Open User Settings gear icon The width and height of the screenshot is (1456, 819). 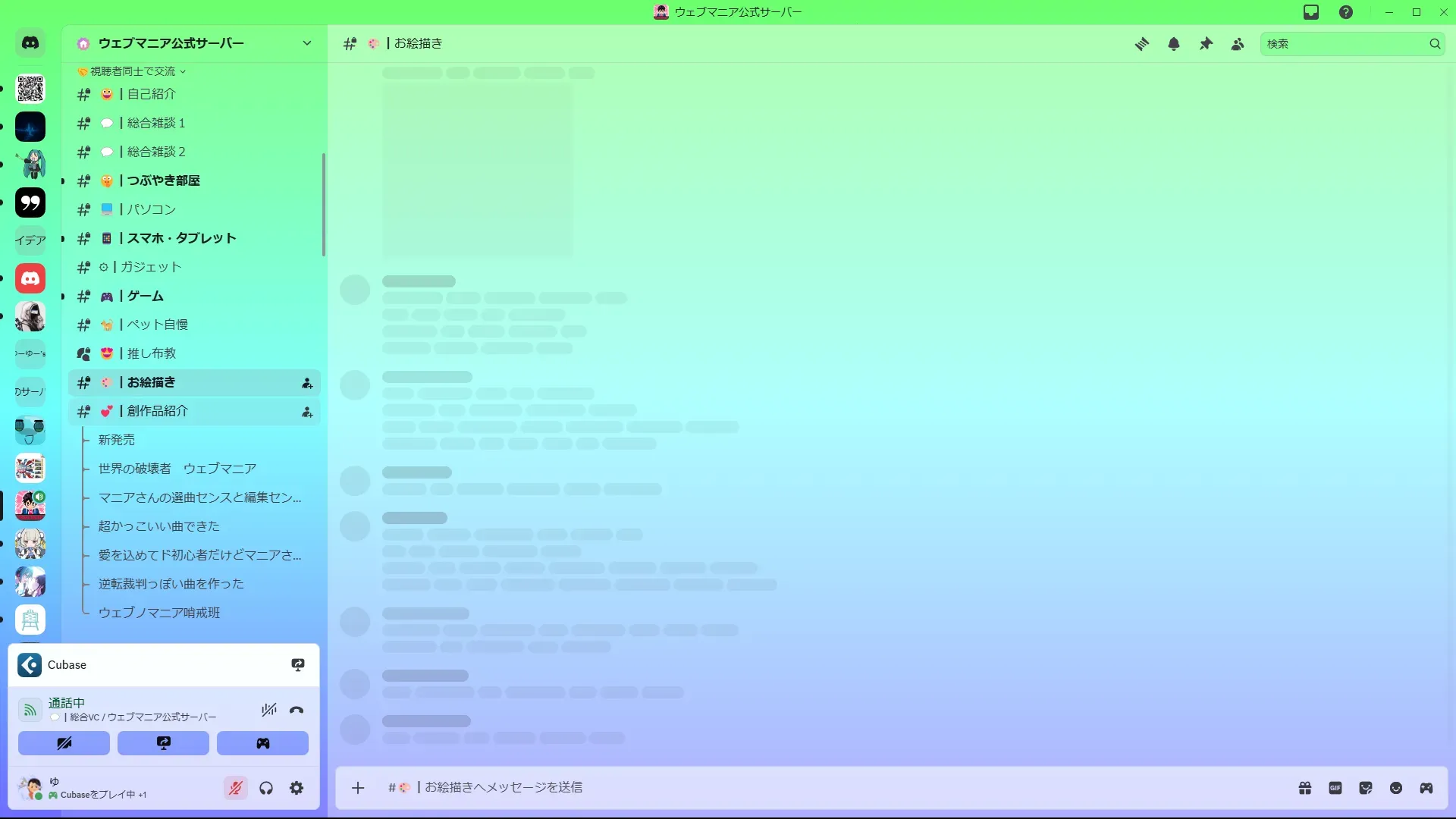click(x=297, y=788)
